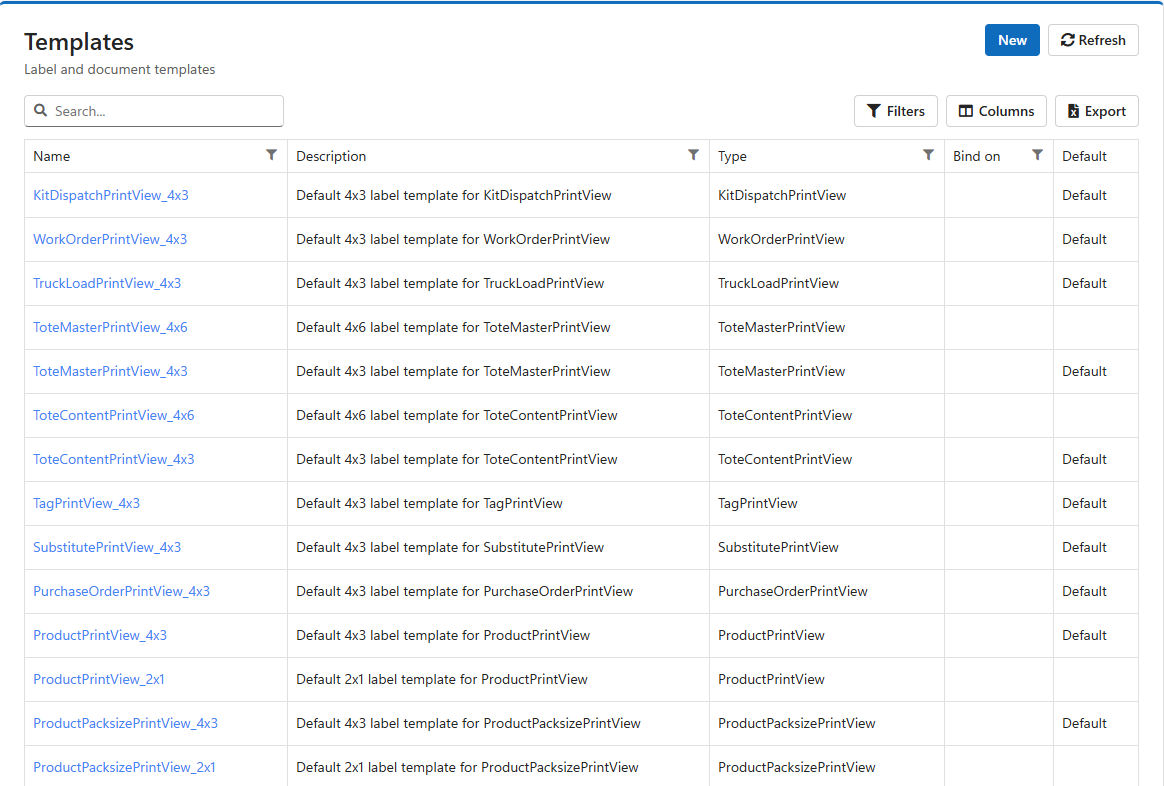Open the ProductPrintView_4x3 template

point(100,635)
